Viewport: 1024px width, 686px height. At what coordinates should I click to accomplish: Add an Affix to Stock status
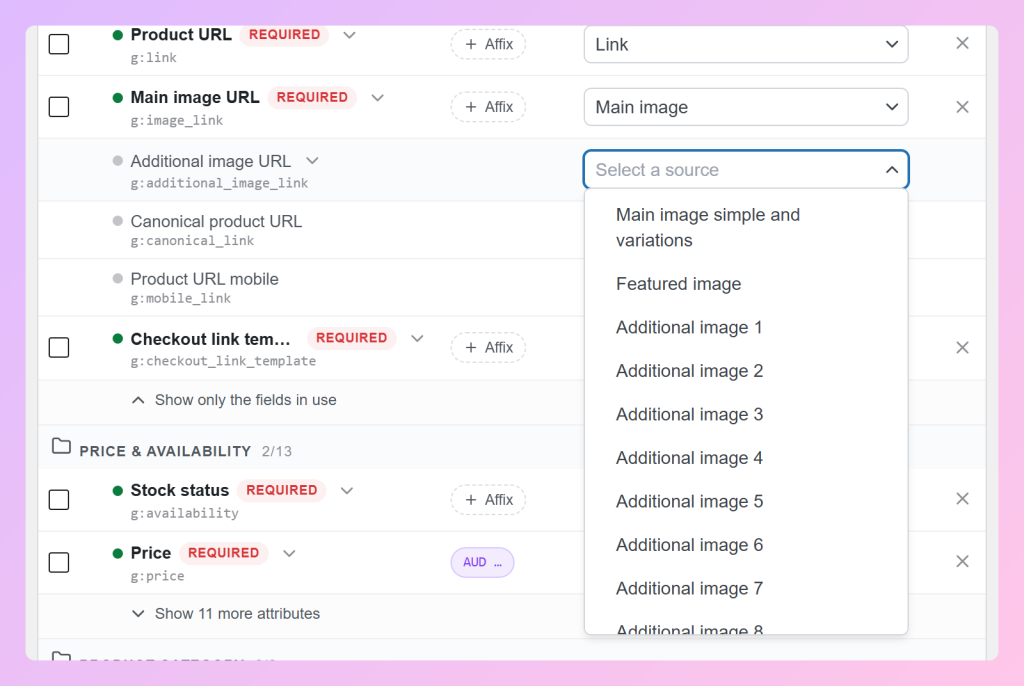pos(488,500)
